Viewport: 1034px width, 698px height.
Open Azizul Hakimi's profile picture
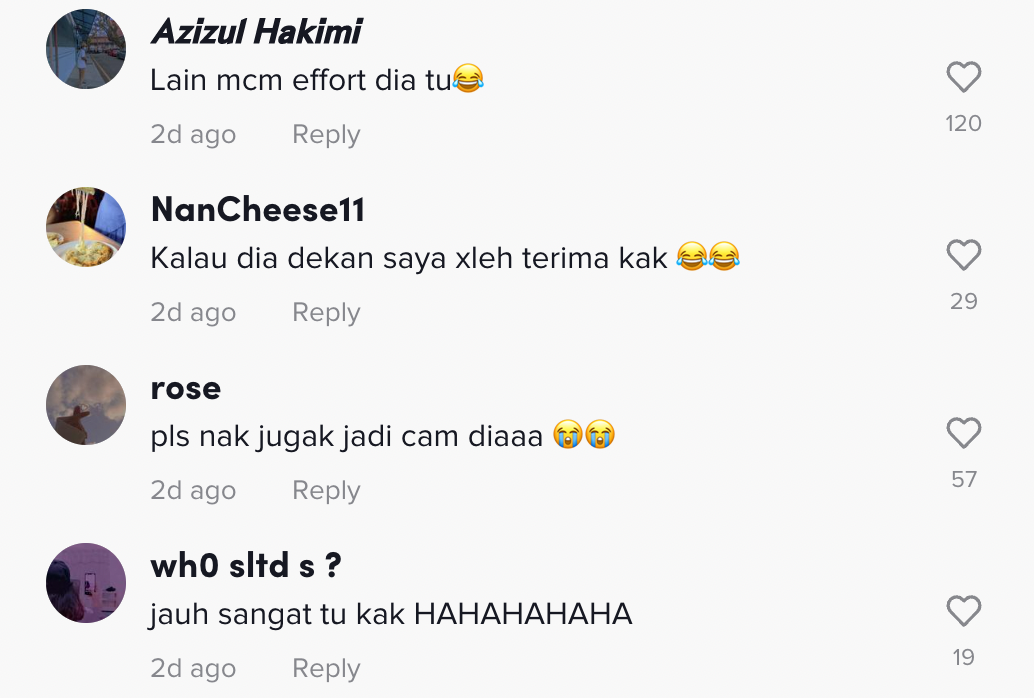click(x=86, y=49)
